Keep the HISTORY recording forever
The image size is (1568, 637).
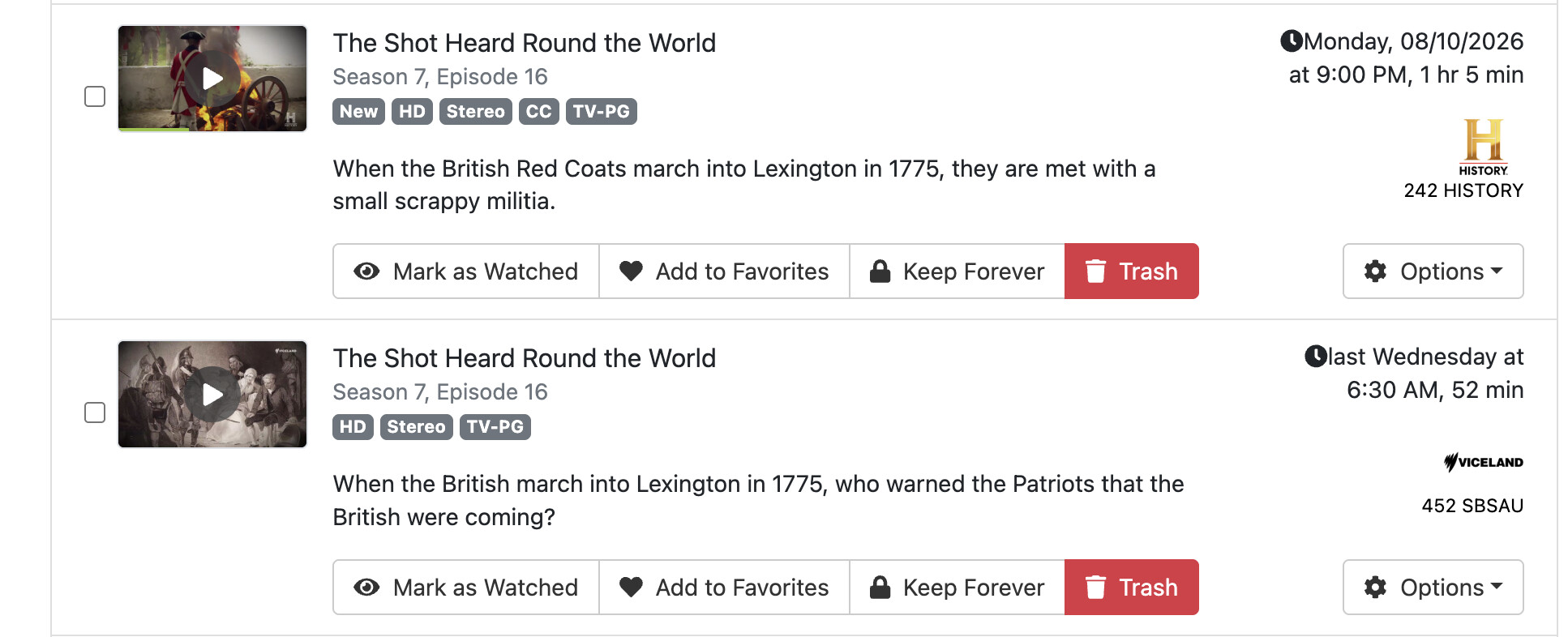[958, 271]
